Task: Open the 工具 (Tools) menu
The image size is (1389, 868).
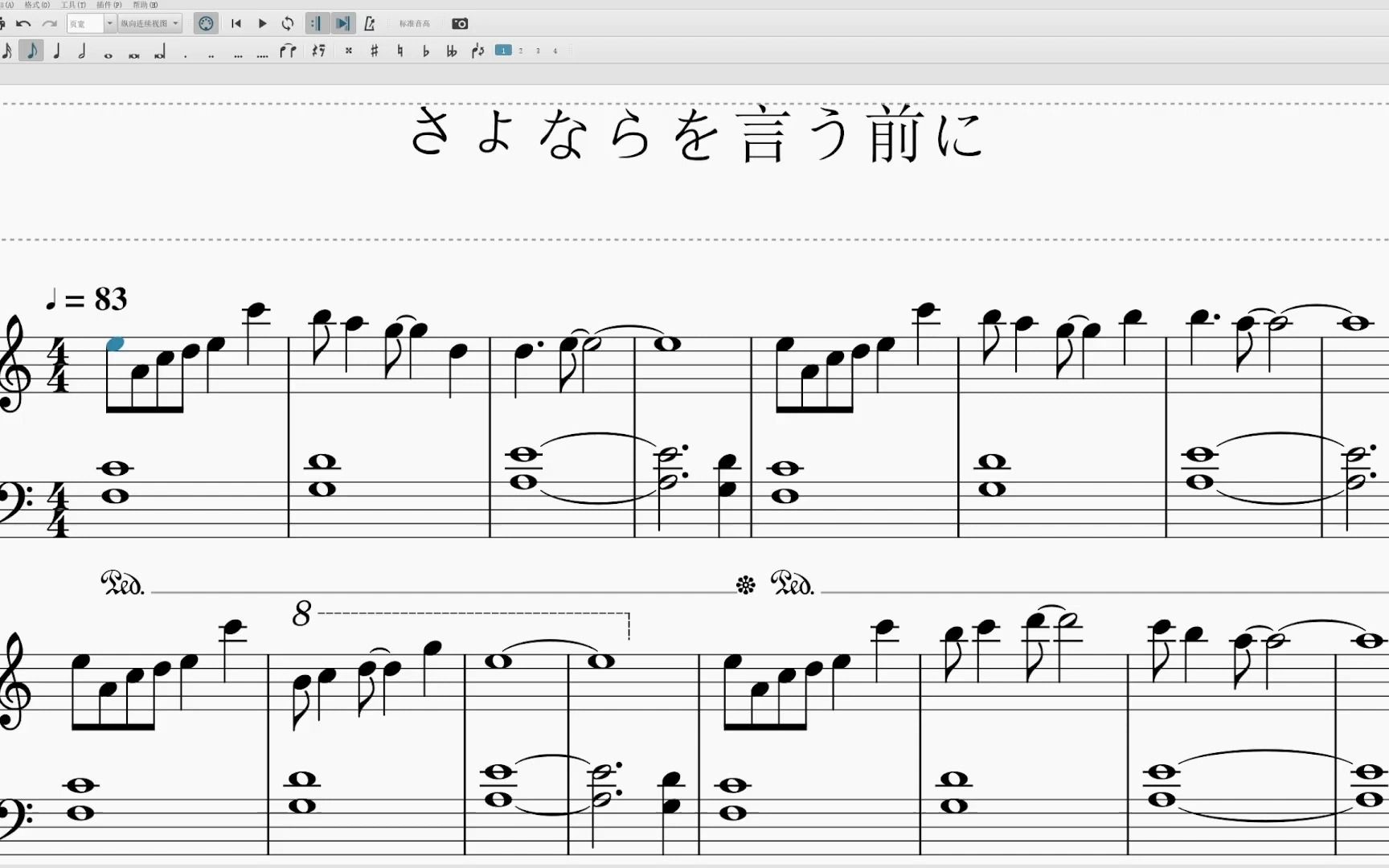Action: click(x=73, y=5)
